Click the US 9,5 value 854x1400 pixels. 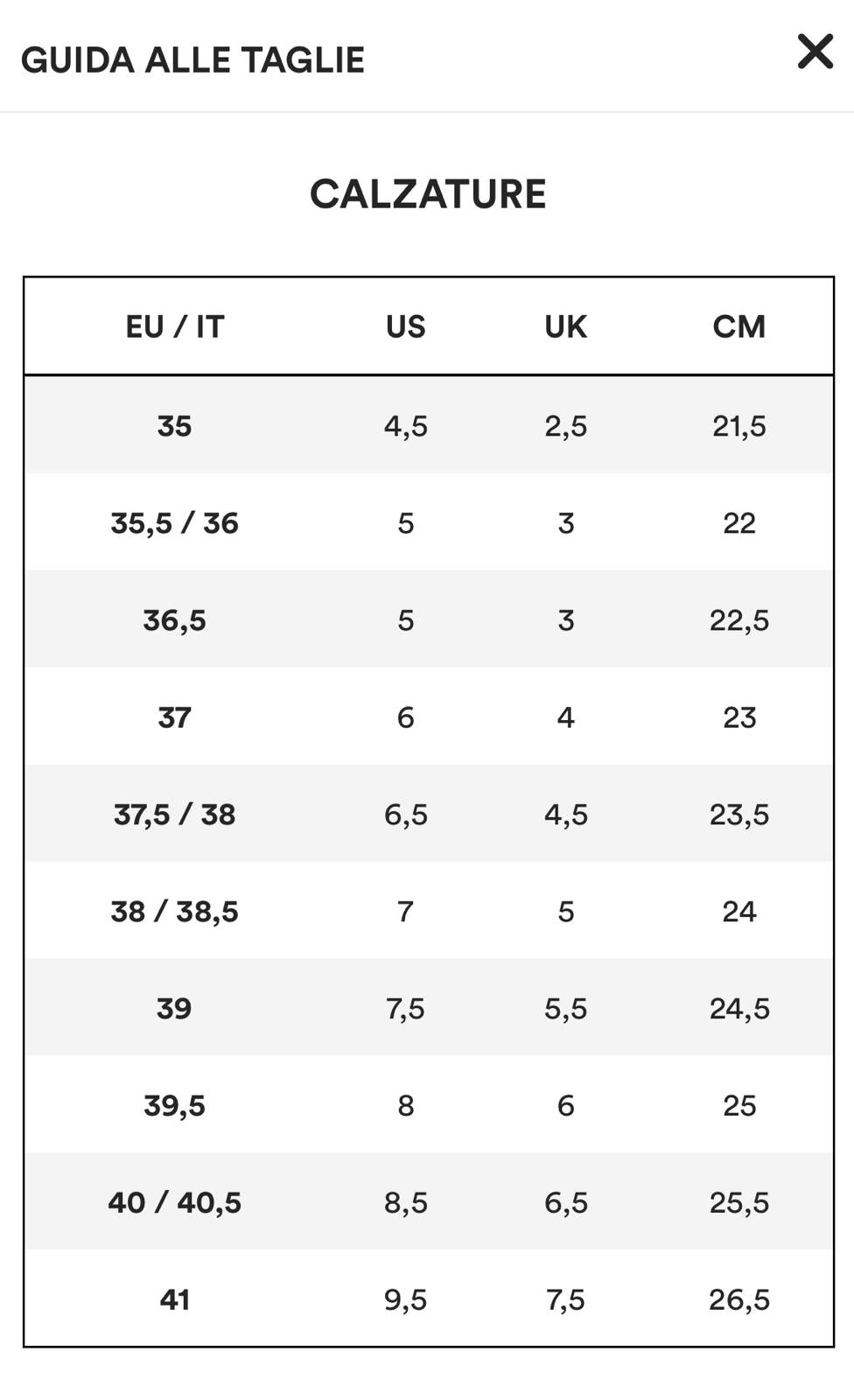coord(405,1300)
